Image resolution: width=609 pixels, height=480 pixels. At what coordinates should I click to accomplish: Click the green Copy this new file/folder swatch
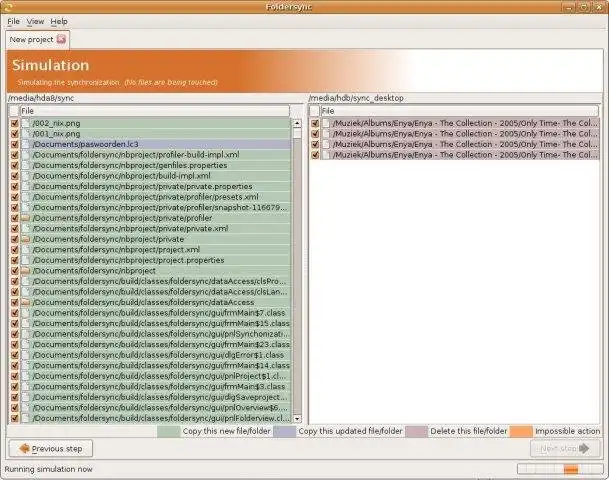coord(169,431)
